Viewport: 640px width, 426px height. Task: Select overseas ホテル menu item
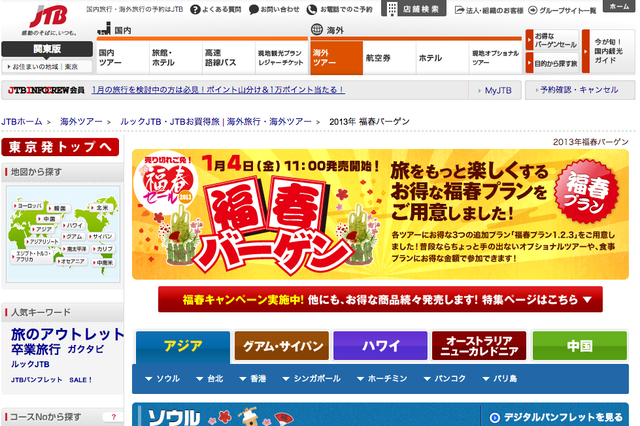(442, 58)
